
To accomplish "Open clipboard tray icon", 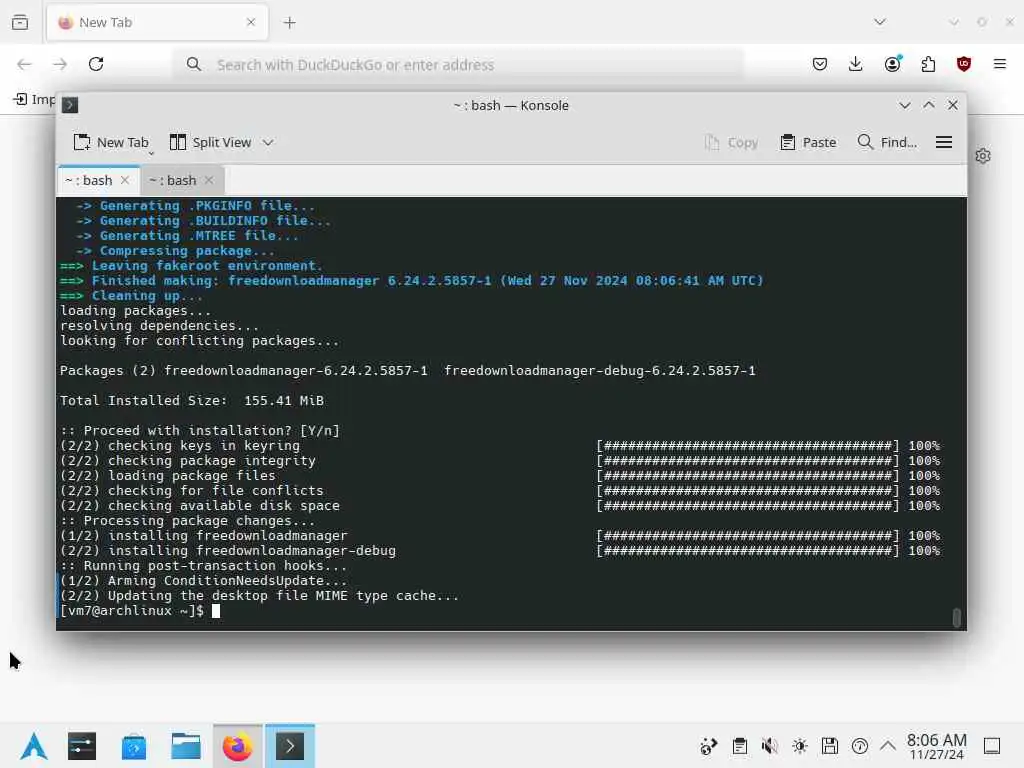I will [x=739, y=746].
